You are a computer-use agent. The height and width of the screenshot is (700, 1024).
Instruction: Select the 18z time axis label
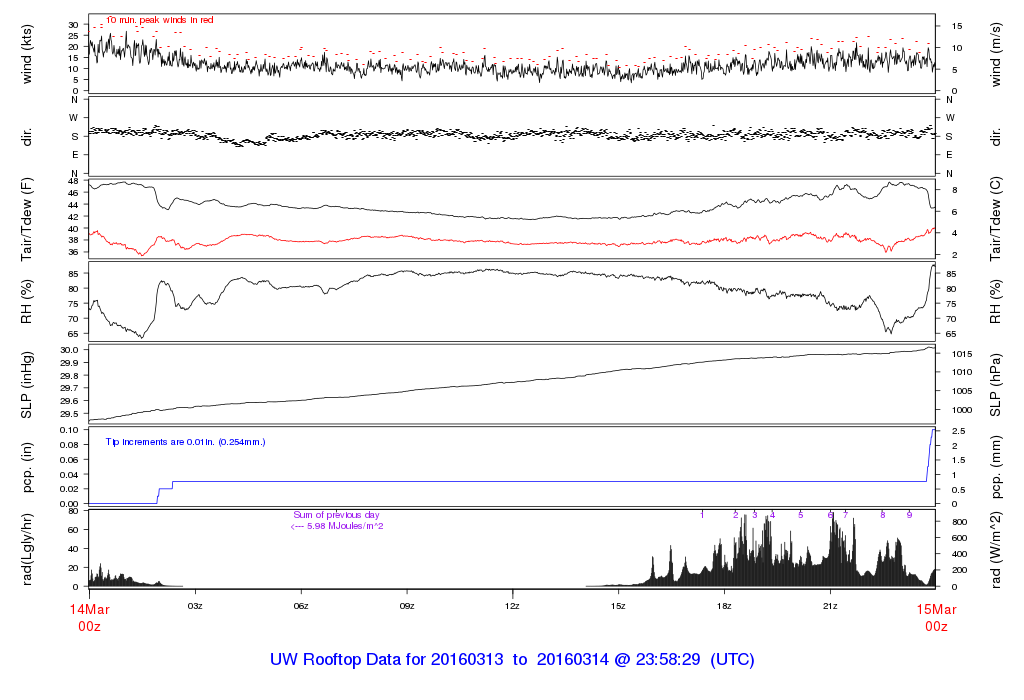tap(724, 606)
